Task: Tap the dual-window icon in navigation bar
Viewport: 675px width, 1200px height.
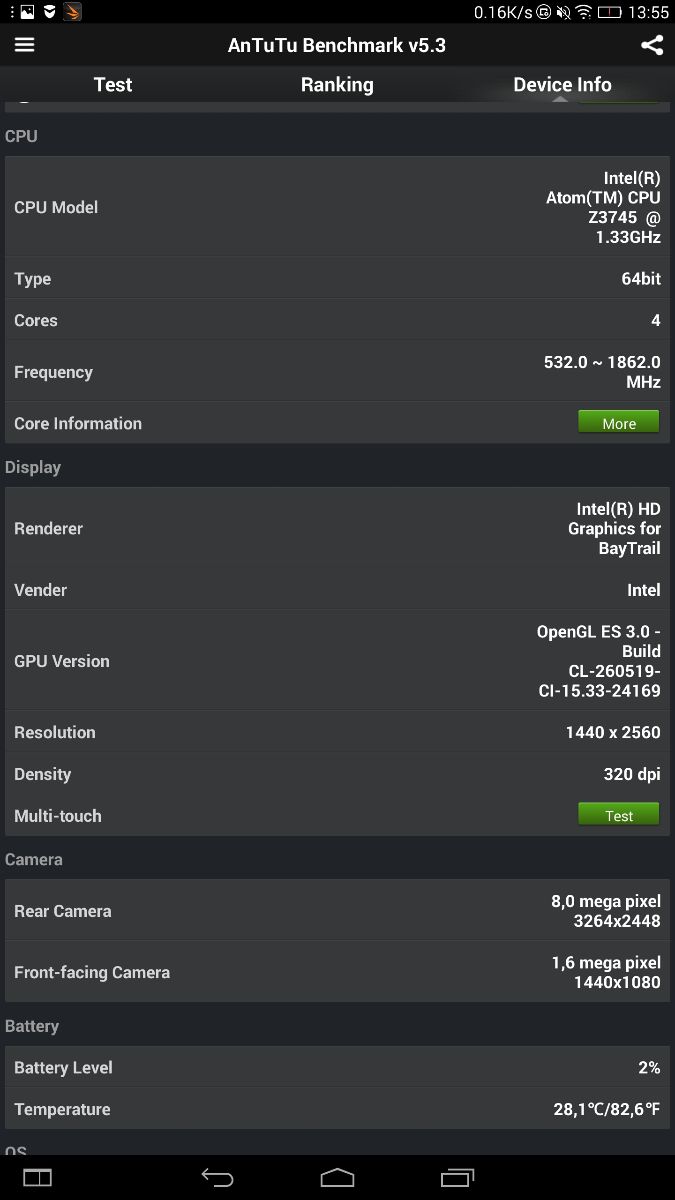Action: [37, 1177]
